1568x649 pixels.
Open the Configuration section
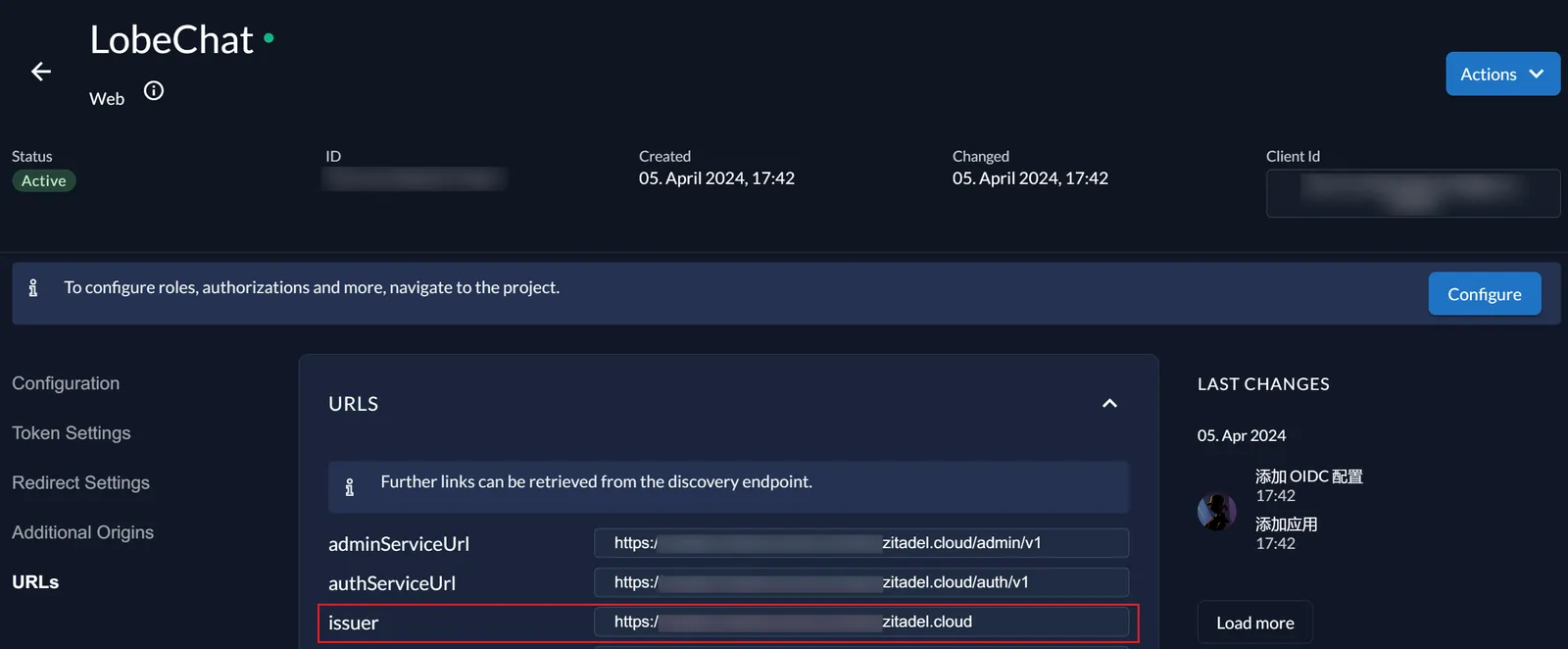pyautogui.click(x=66, y=383)
